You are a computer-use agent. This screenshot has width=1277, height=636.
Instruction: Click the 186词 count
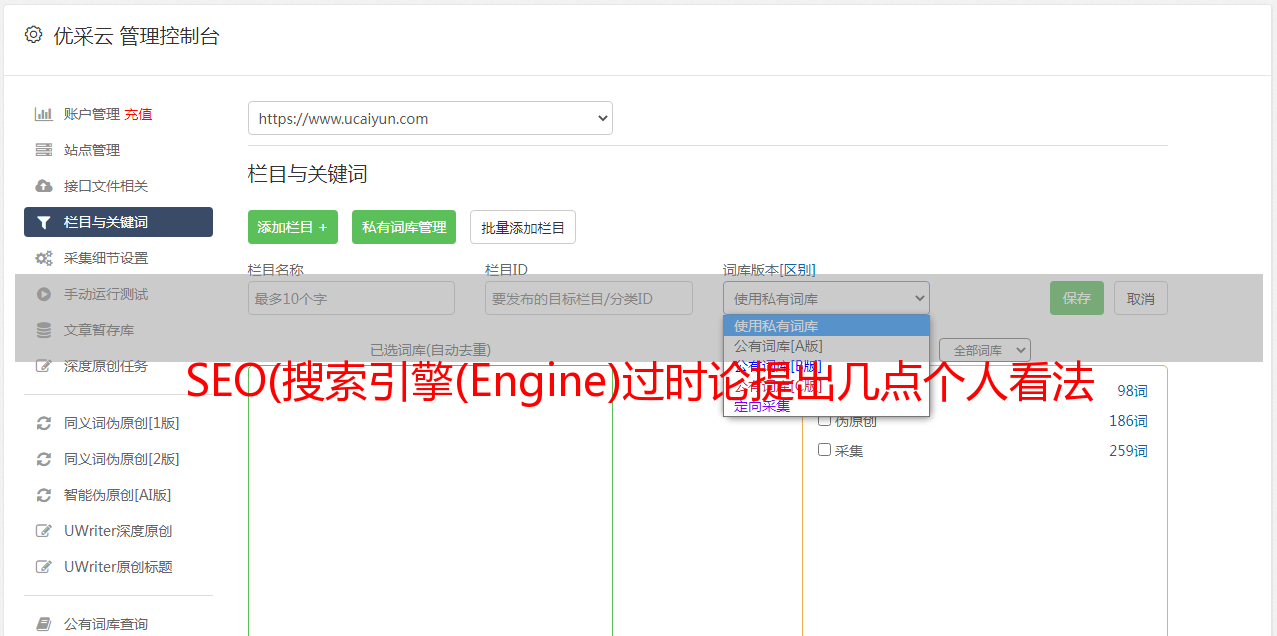[1128, 421]
